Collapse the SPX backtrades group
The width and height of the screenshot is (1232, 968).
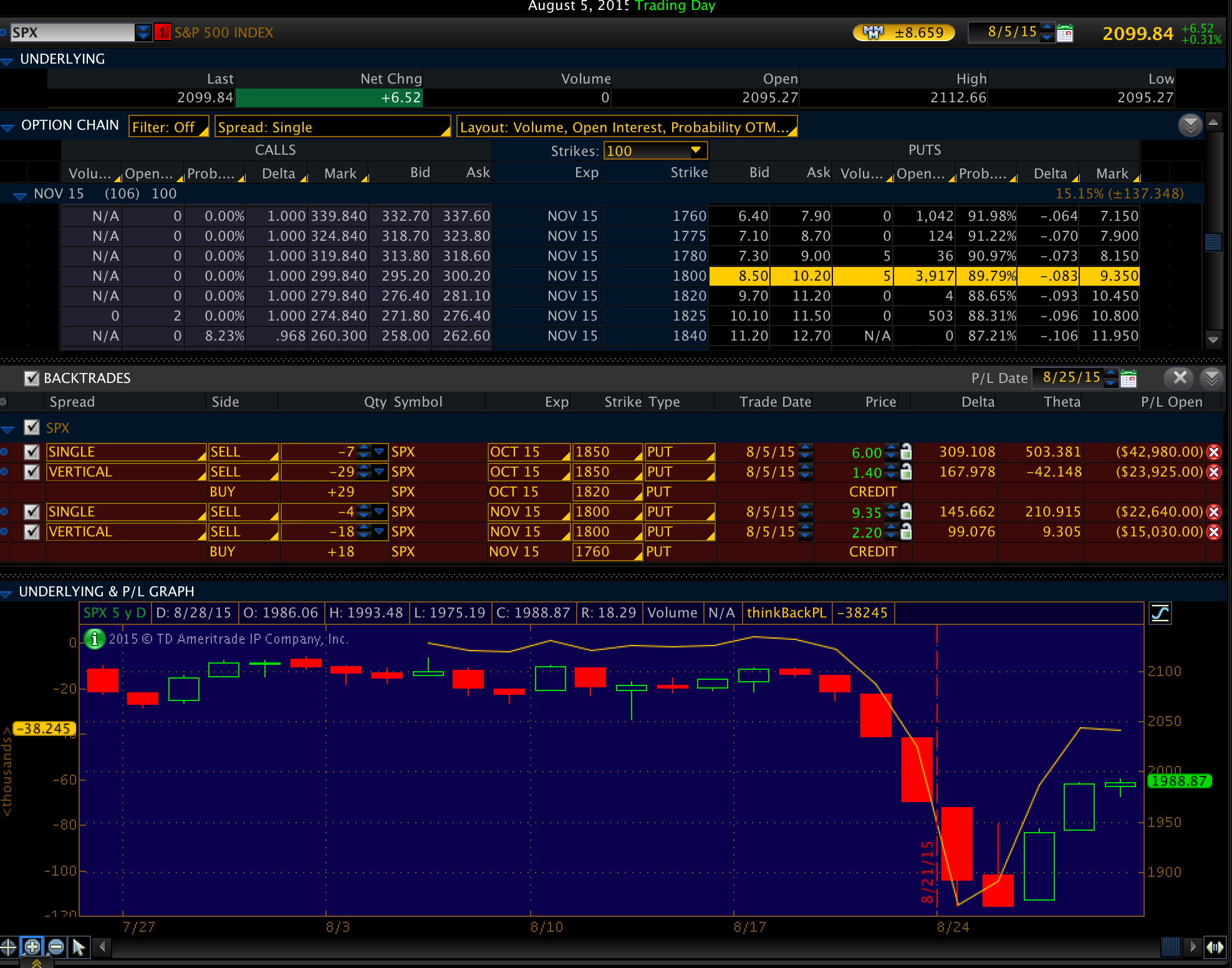7,430
